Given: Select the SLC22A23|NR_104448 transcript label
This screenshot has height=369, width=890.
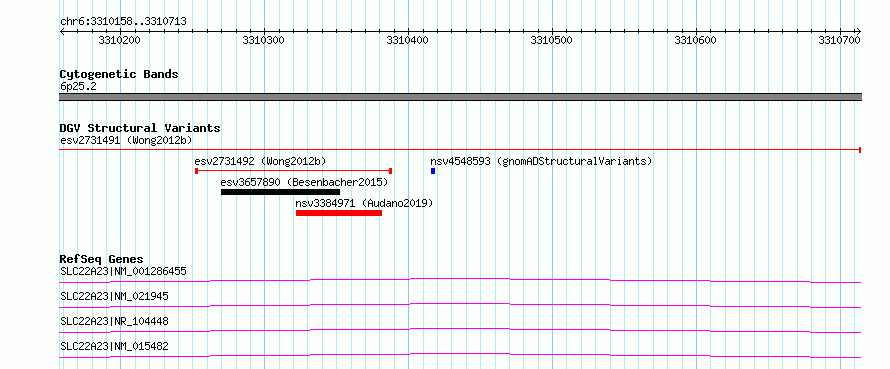Looking at the screenshot, I should [114, 321].
